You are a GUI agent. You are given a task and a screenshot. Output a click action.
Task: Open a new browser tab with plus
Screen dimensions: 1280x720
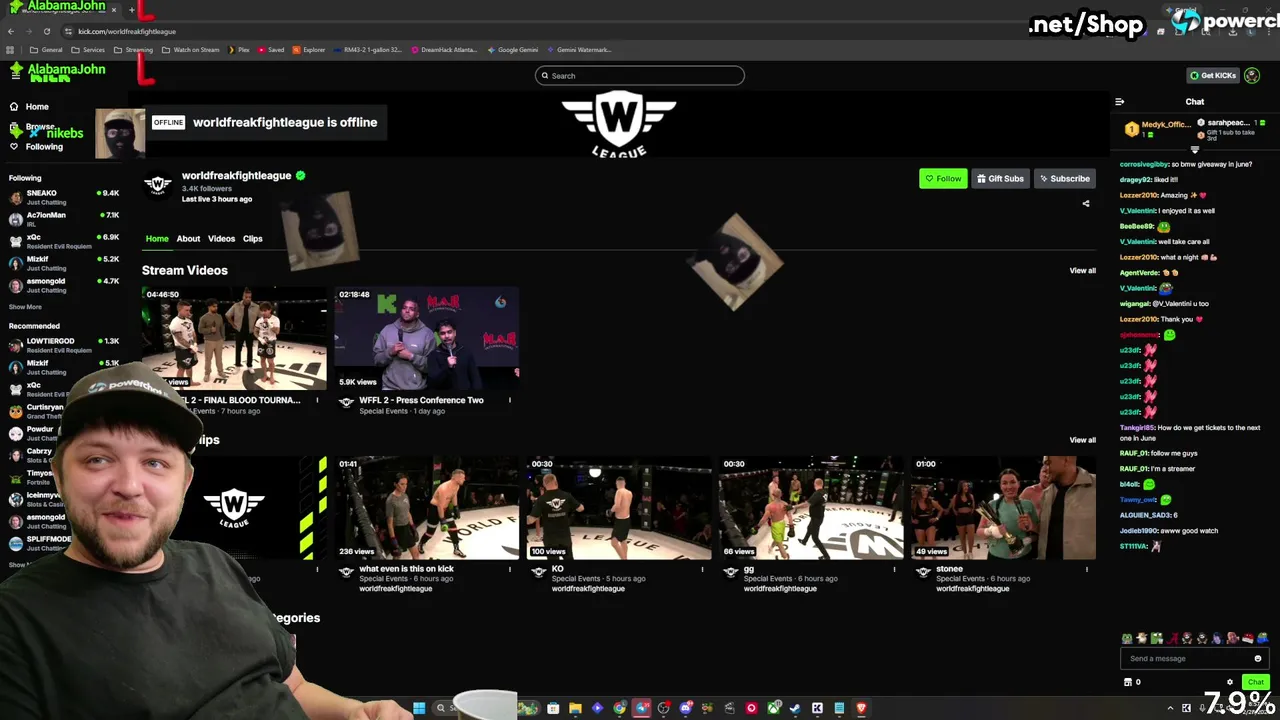pos(131,10)
